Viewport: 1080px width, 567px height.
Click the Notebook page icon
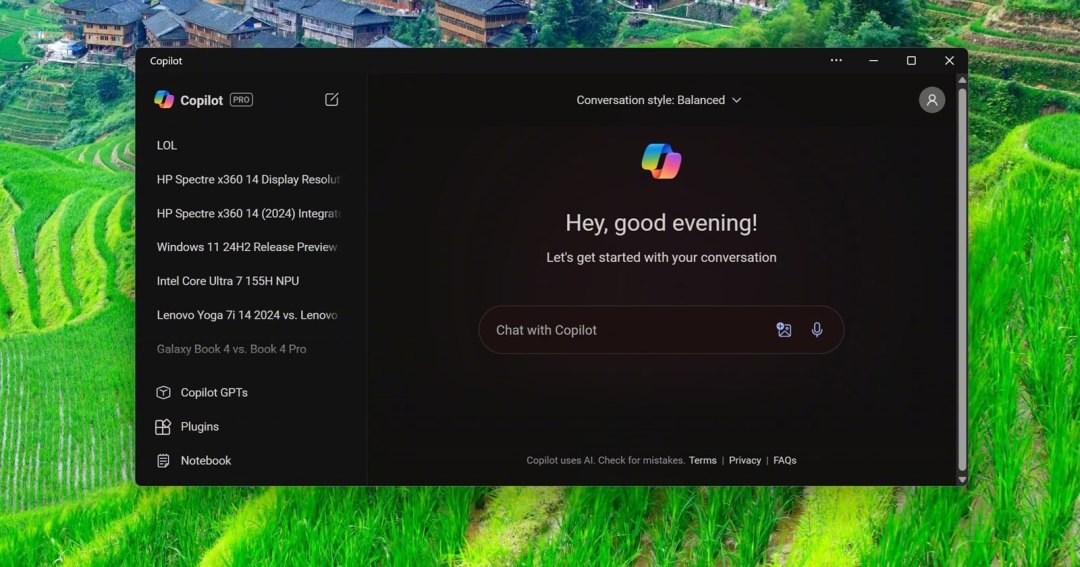coord(163,461)
